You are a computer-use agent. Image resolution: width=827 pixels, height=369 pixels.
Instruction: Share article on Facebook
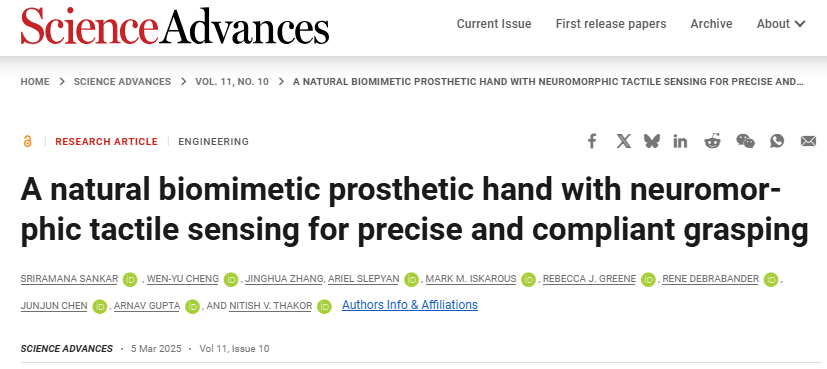592,141
